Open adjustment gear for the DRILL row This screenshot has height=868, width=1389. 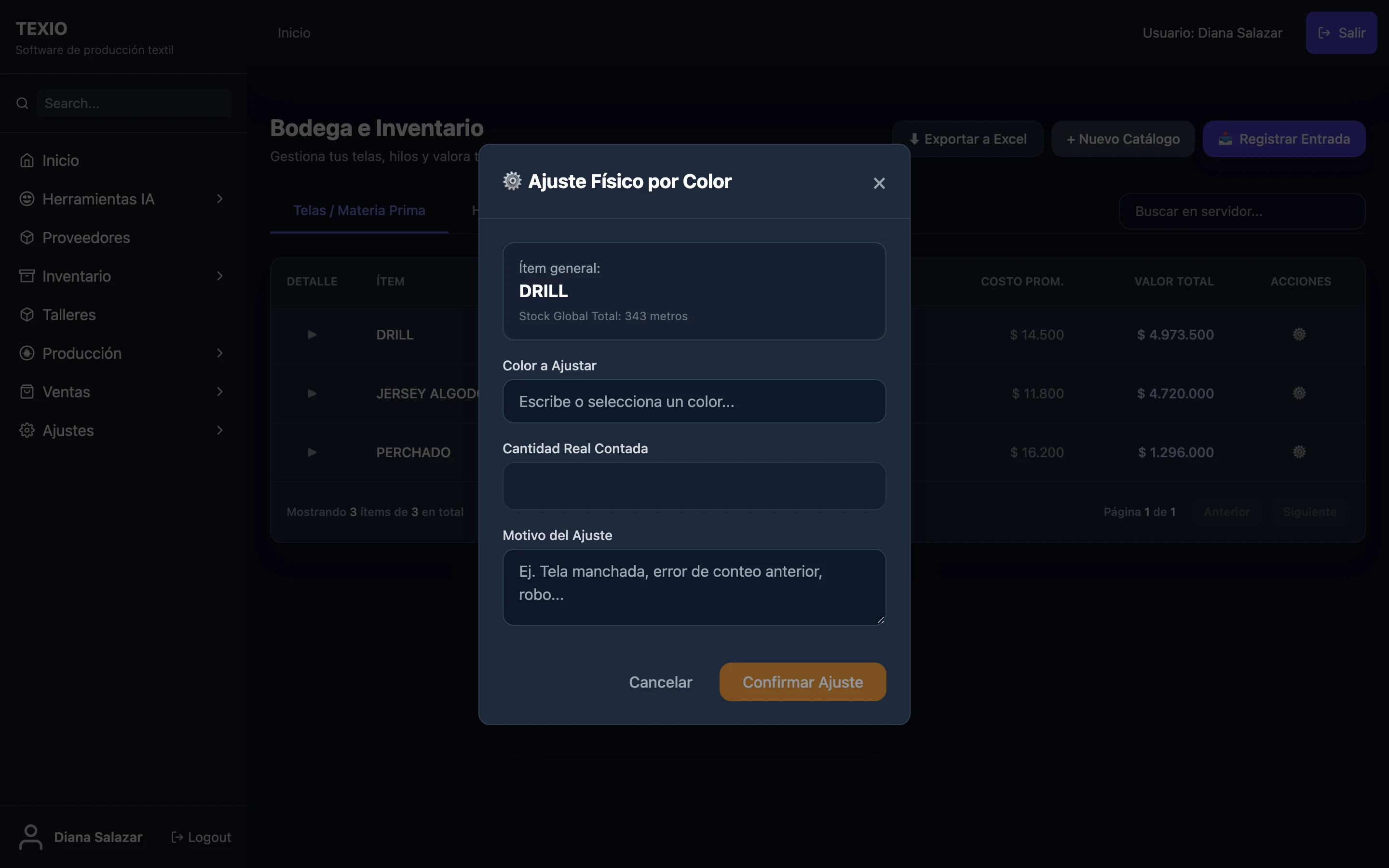click(1299, 334)
